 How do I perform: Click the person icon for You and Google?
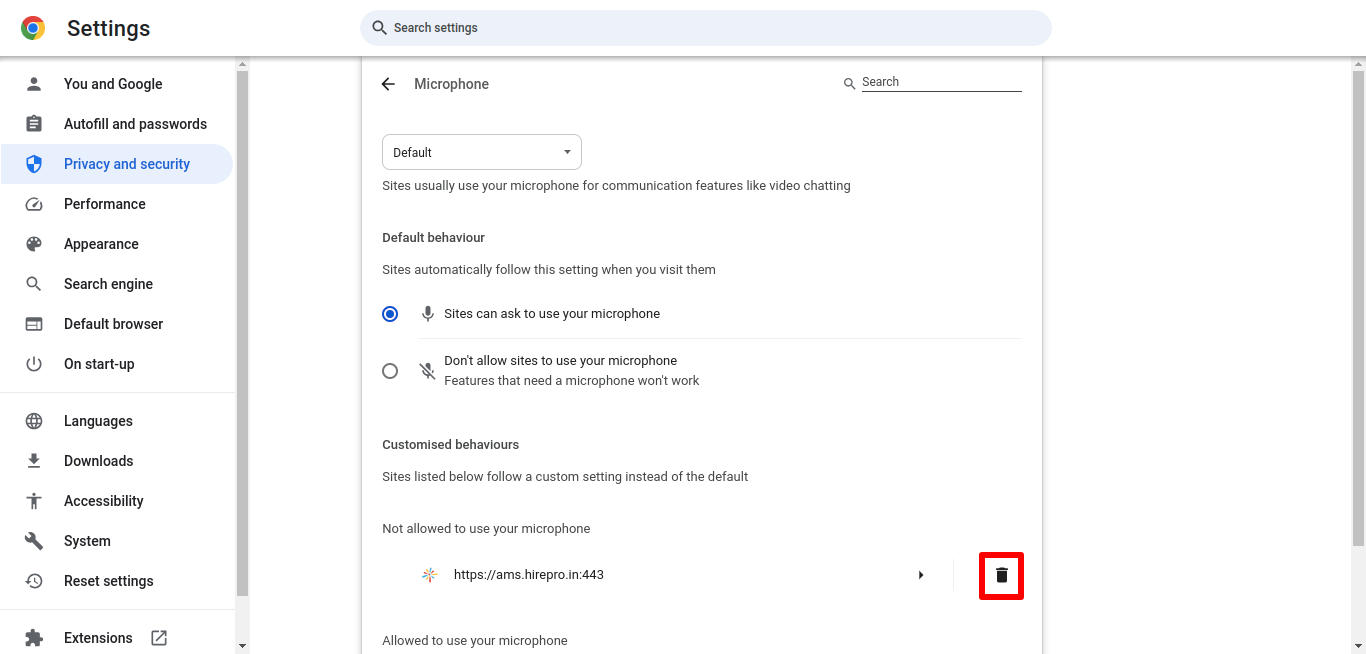pyautogui.click(x=34, y=84)
